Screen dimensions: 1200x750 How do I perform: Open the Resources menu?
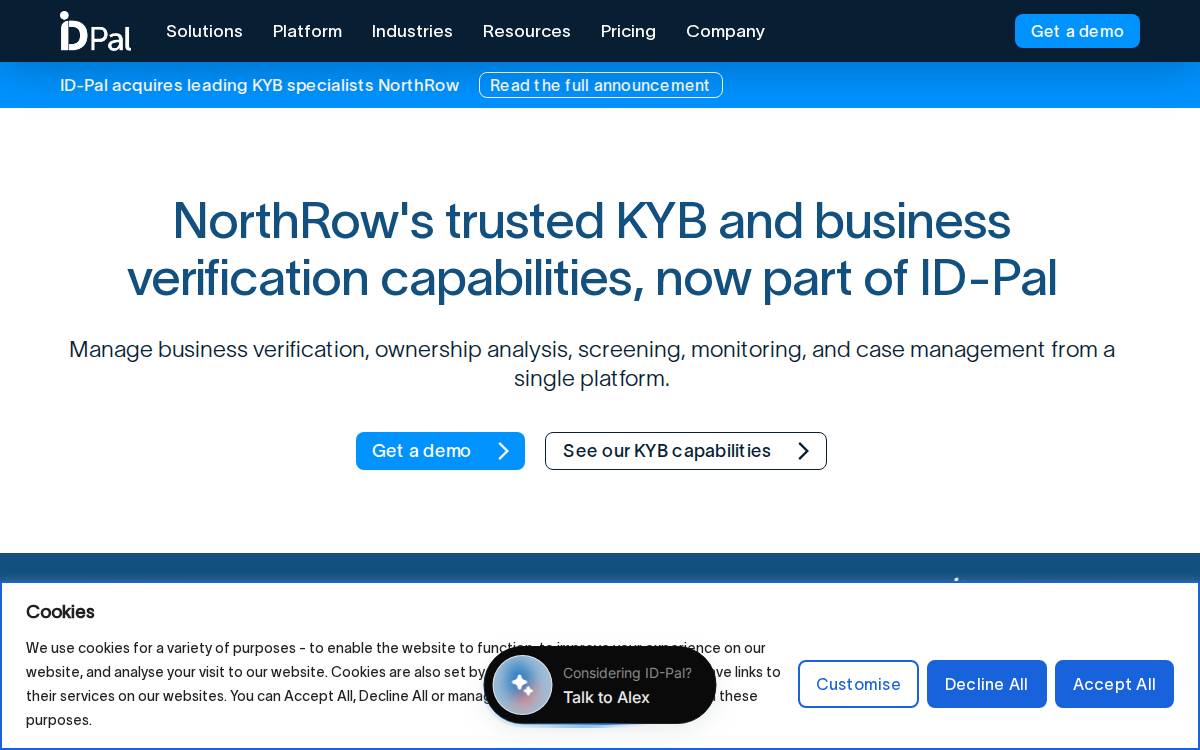[x=527, y=31]
